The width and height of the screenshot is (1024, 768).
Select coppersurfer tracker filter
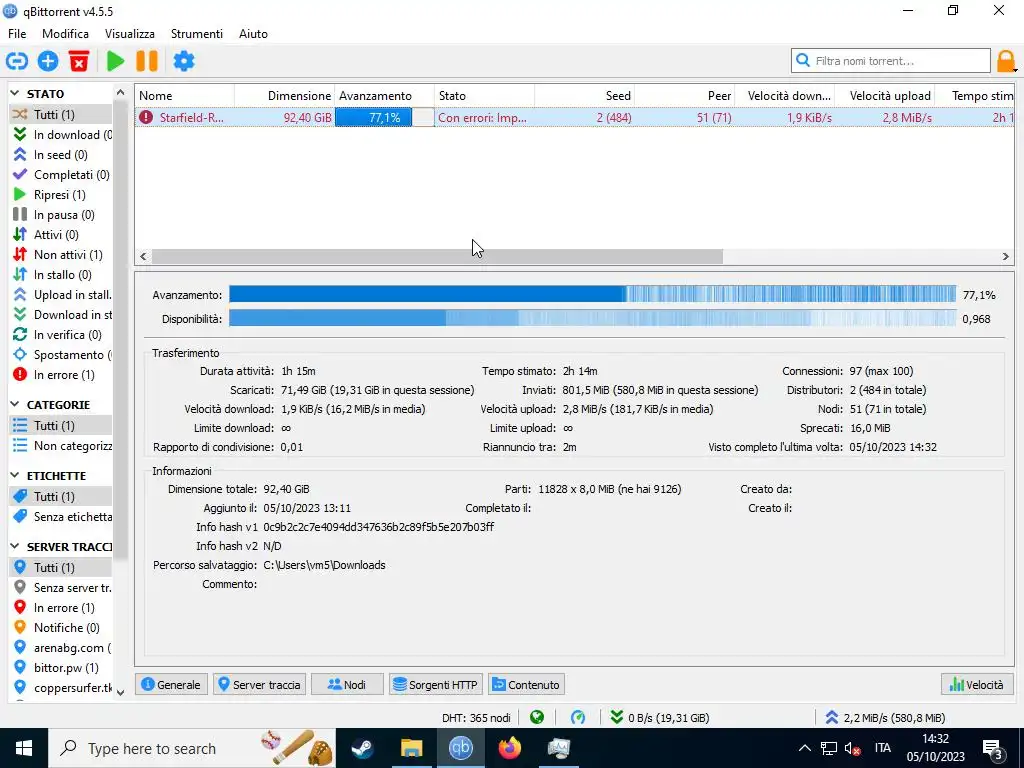(62, 688)
